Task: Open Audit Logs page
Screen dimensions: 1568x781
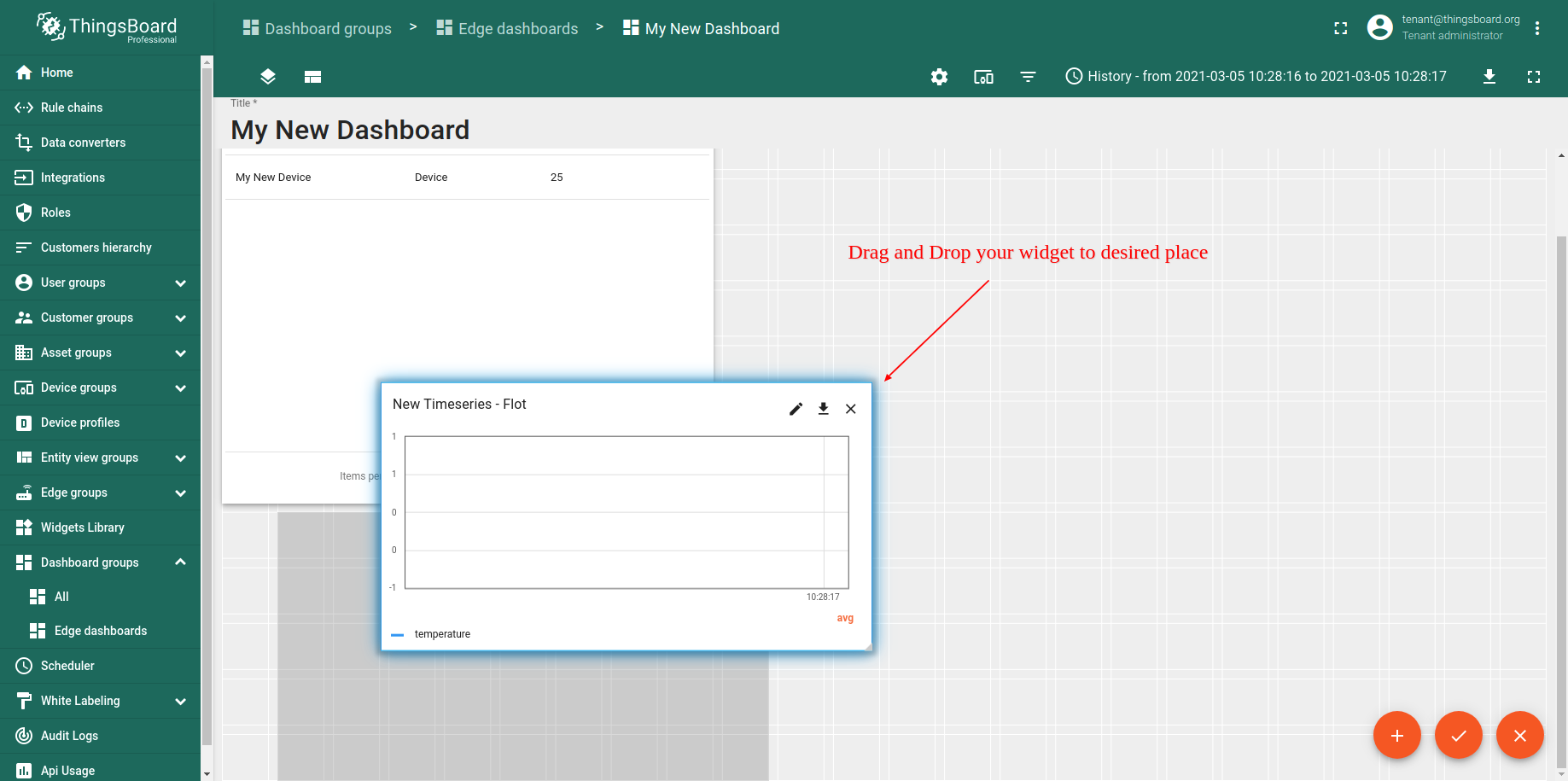Action: [100, 736]
